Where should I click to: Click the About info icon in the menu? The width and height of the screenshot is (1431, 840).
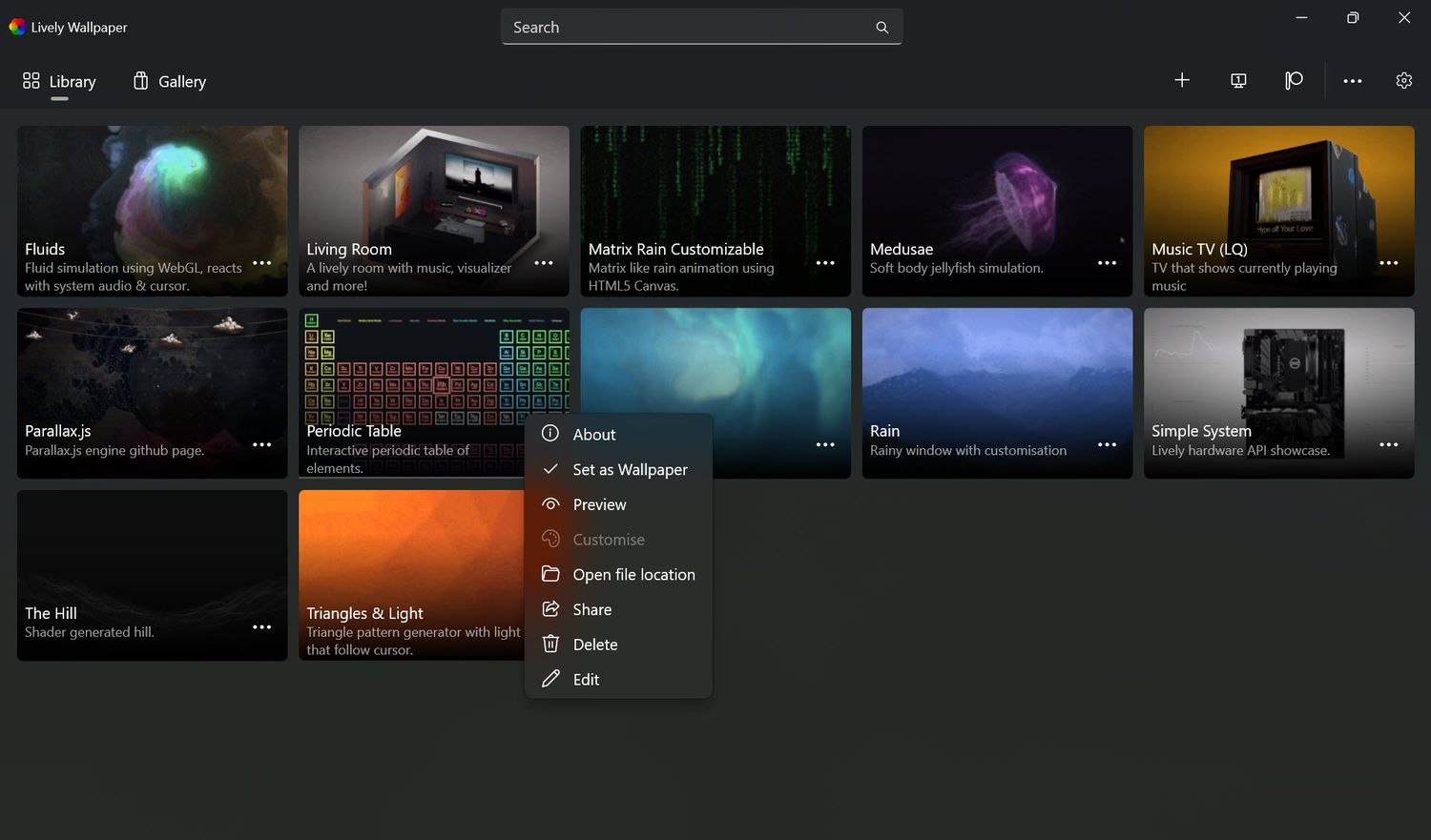tap(550, 434)
